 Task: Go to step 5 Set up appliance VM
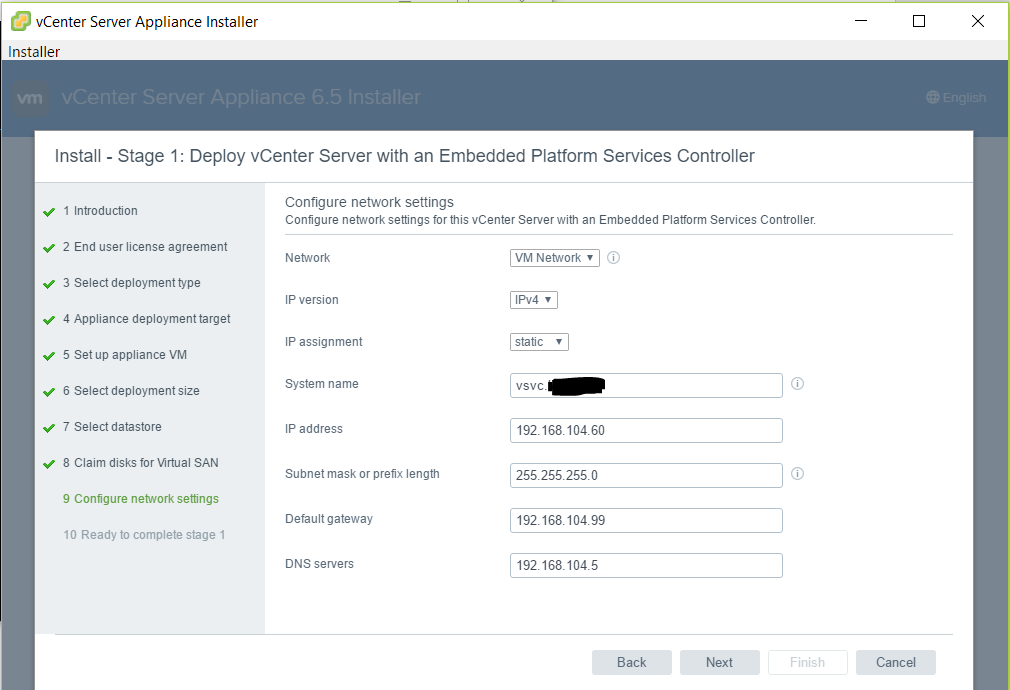125,355
